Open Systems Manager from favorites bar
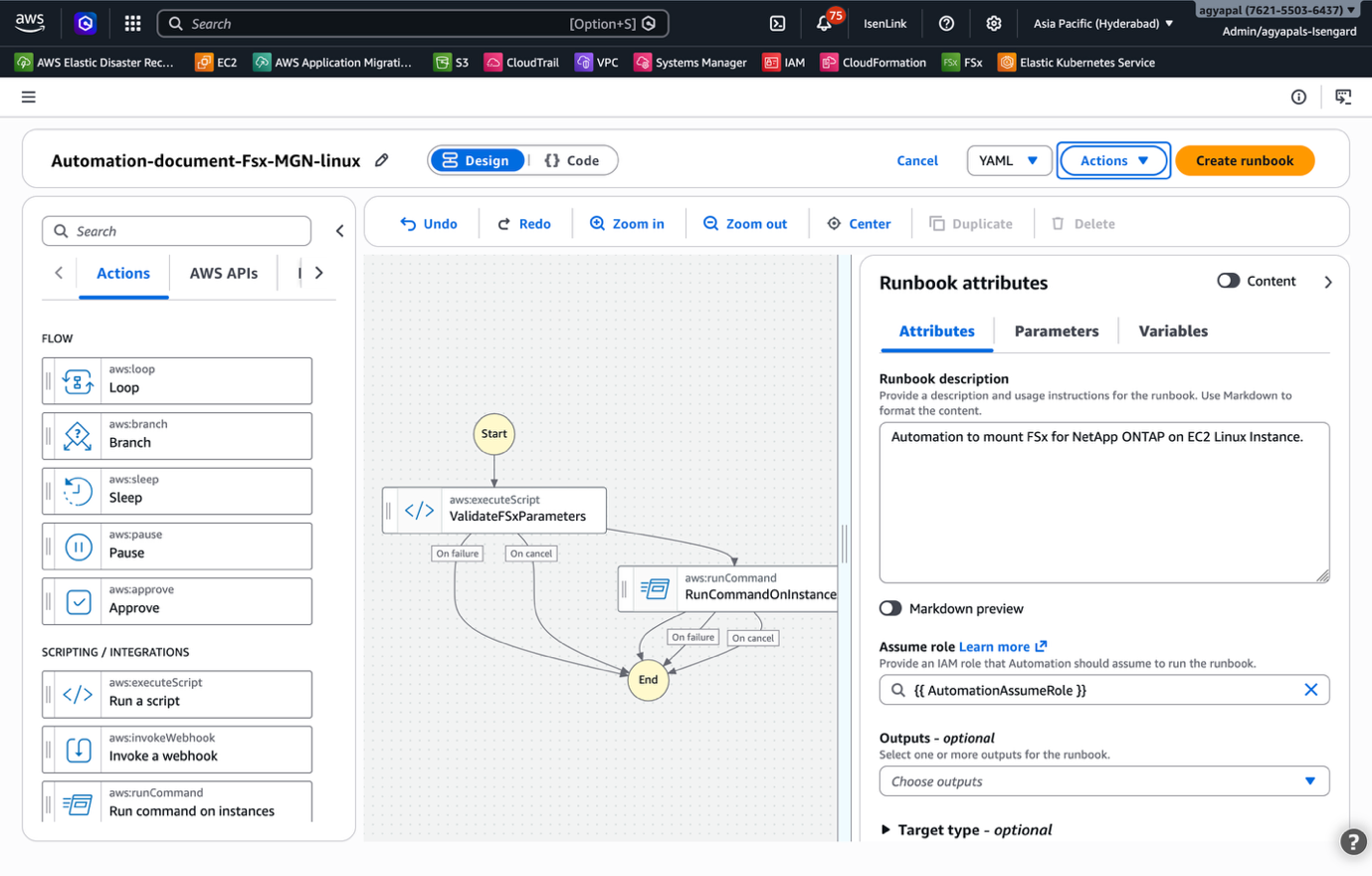The width and height of the screenshot is (1372, 876). coord(690,62)
